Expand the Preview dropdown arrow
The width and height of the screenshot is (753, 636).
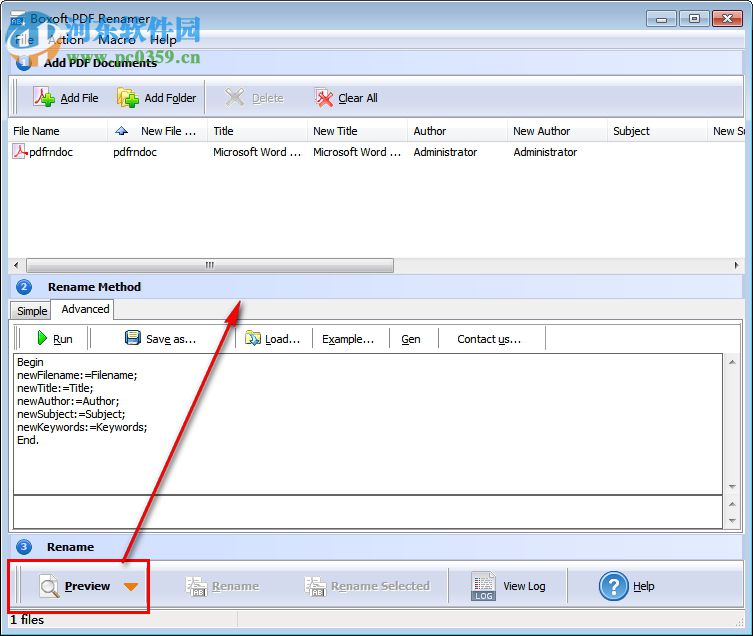pyautogui.click(x=131, y=587)
